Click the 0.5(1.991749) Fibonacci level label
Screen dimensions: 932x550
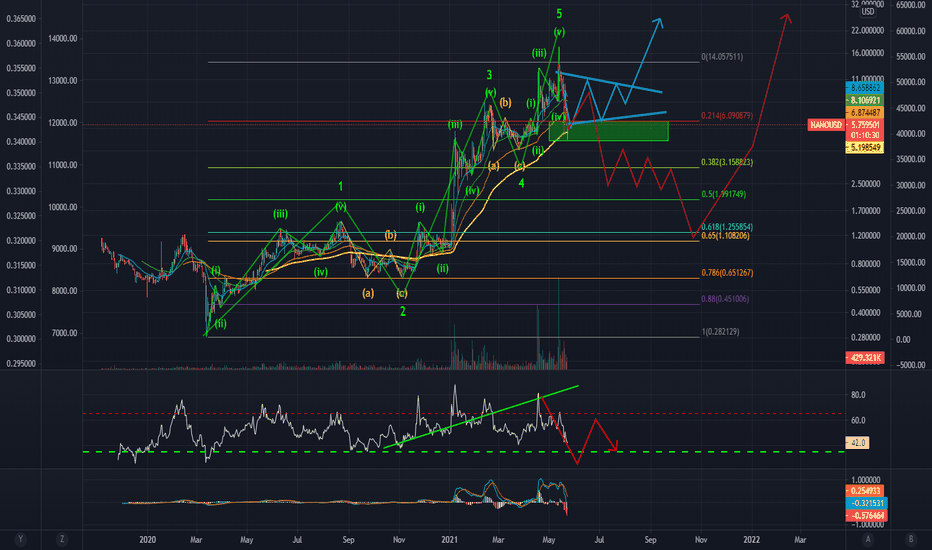point(723,194)
